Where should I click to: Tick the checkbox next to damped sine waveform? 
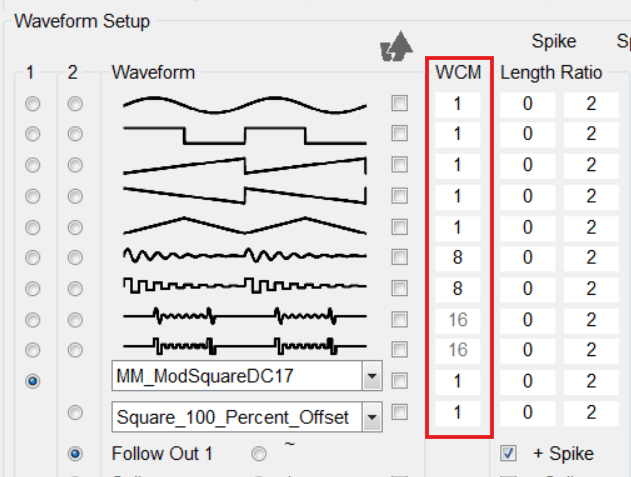pos(399,257)
